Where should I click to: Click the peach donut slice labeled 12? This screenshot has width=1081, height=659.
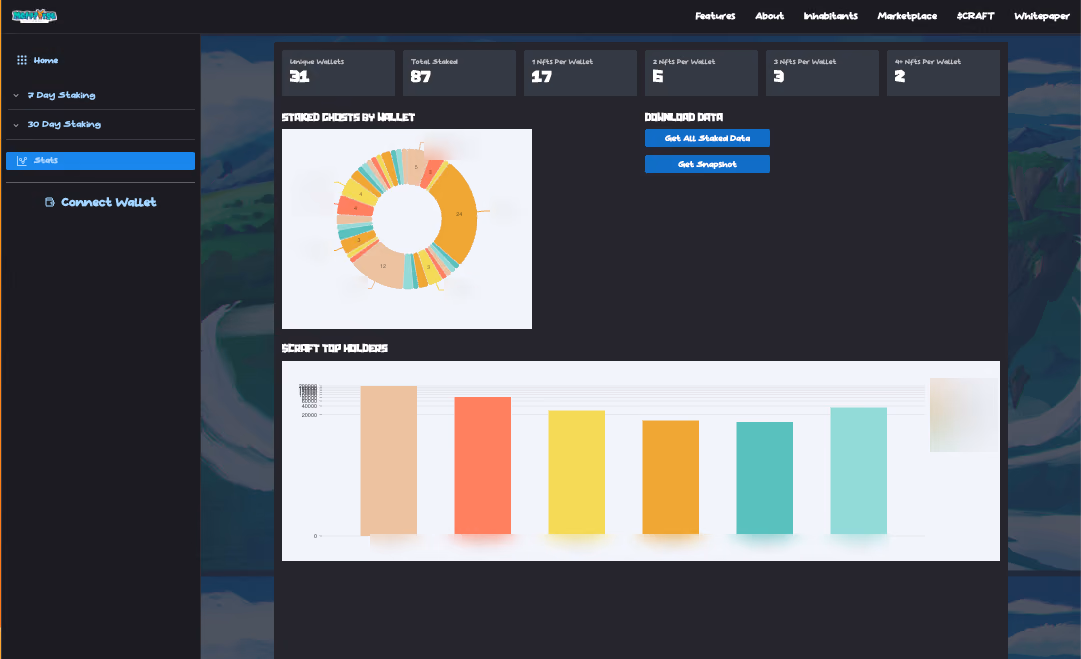coord(382,266)
